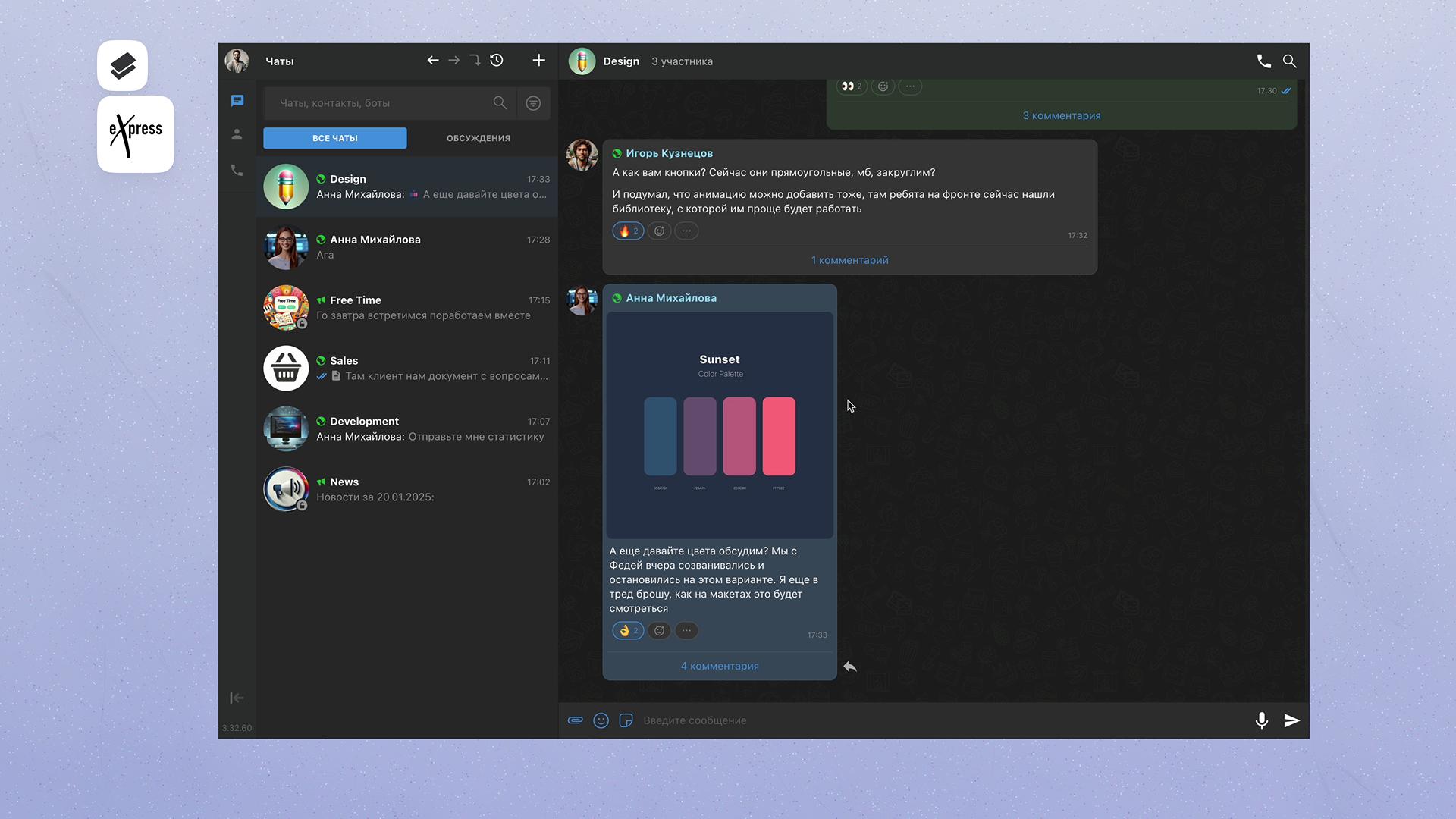Open the chat filter button beside search
The height and width of the screenshot is (819, 1456).
click(x=533, y=103)
